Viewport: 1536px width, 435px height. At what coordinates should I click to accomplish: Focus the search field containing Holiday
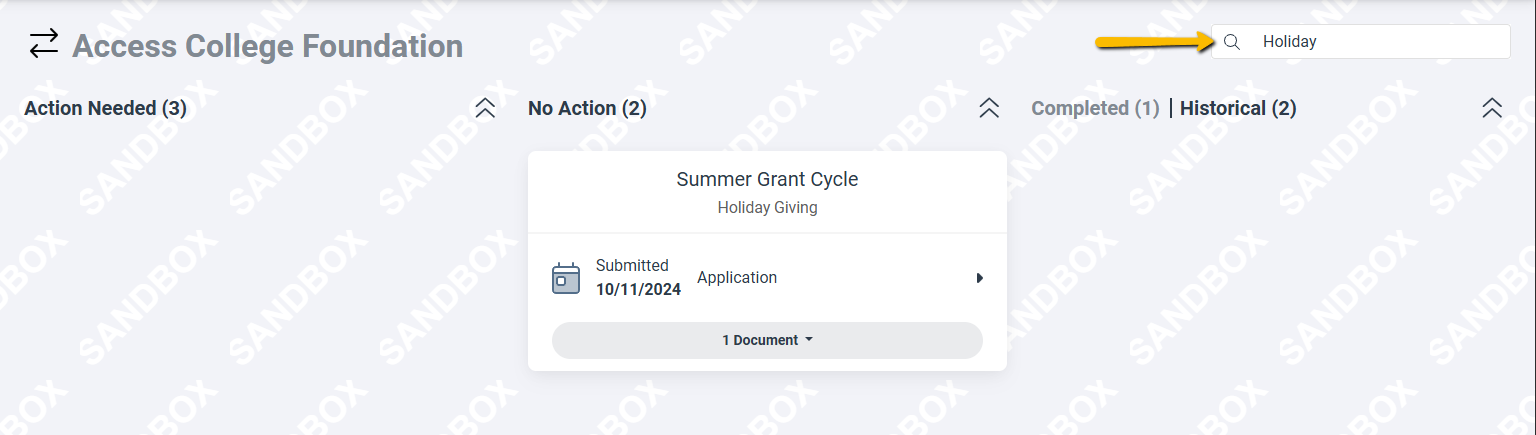pos(1361,42)
